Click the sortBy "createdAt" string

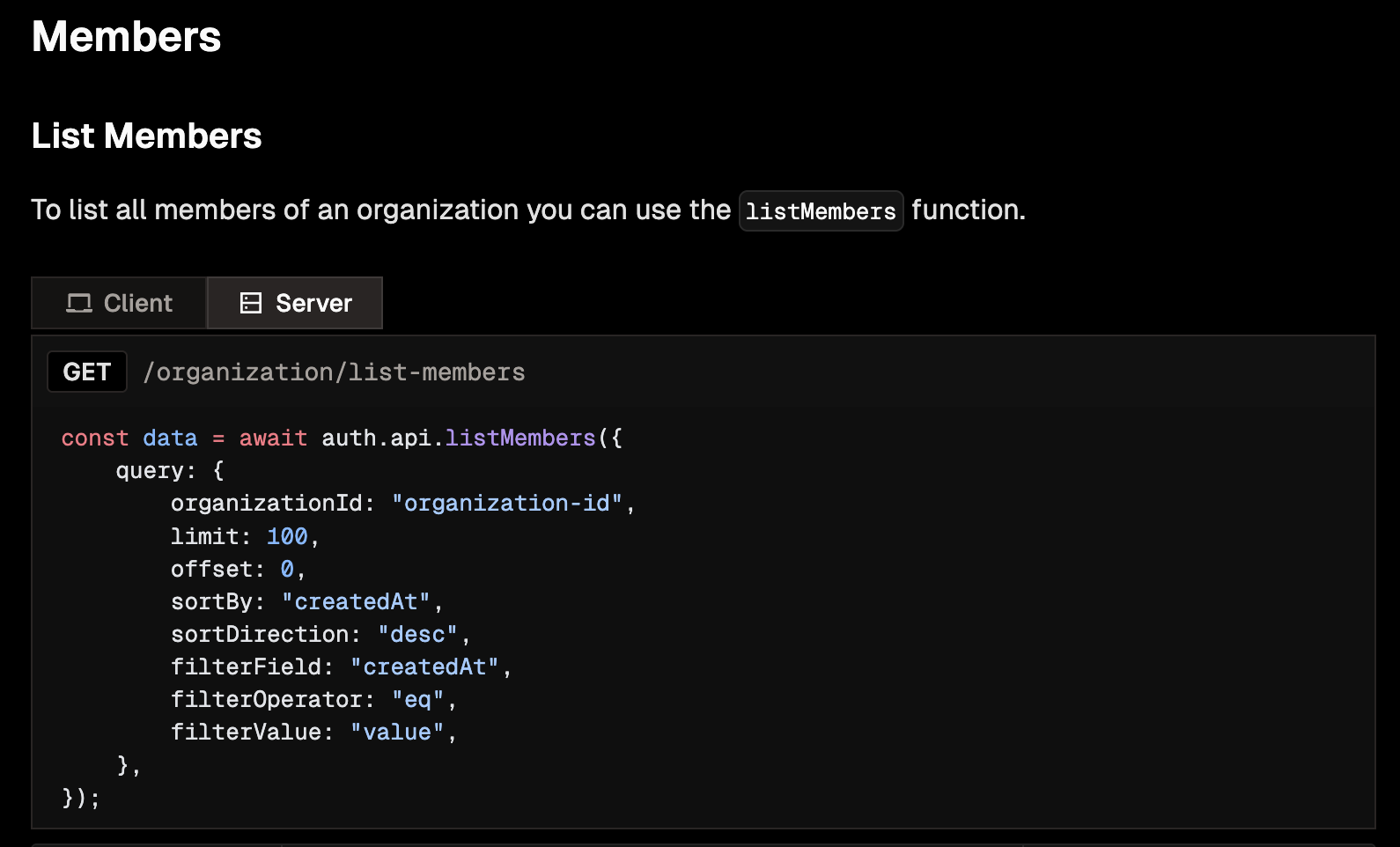coord(356,602)
